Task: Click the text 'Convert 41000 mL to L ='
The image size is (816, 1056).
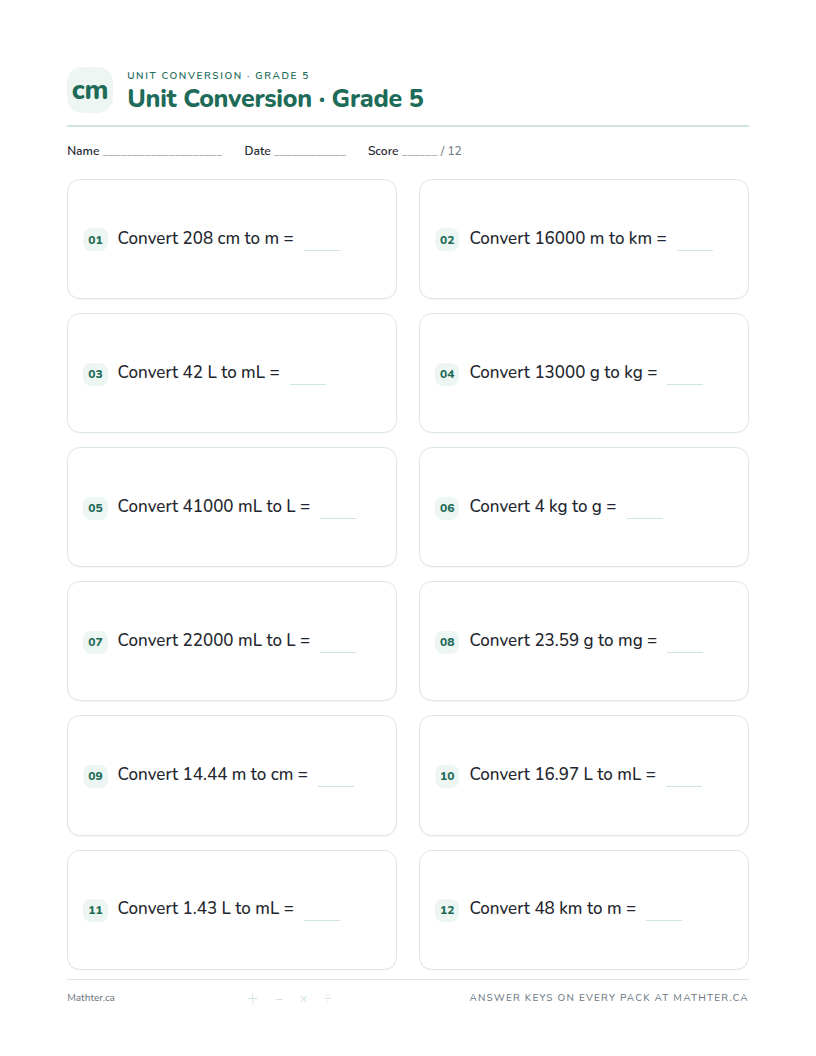Action: [x=213, y=506]
